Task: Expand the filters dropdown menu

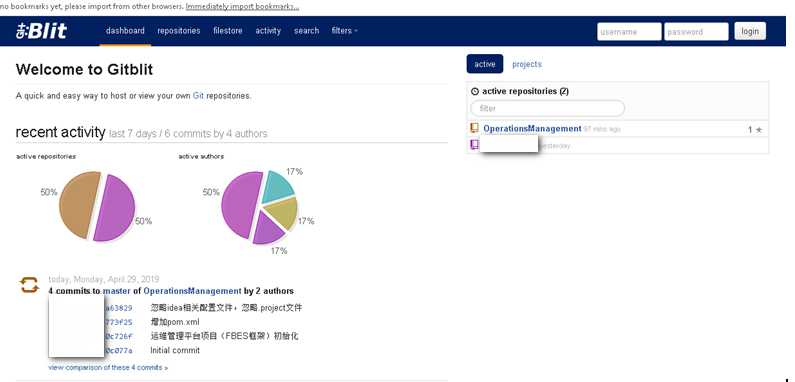Action: click(344, 30)
